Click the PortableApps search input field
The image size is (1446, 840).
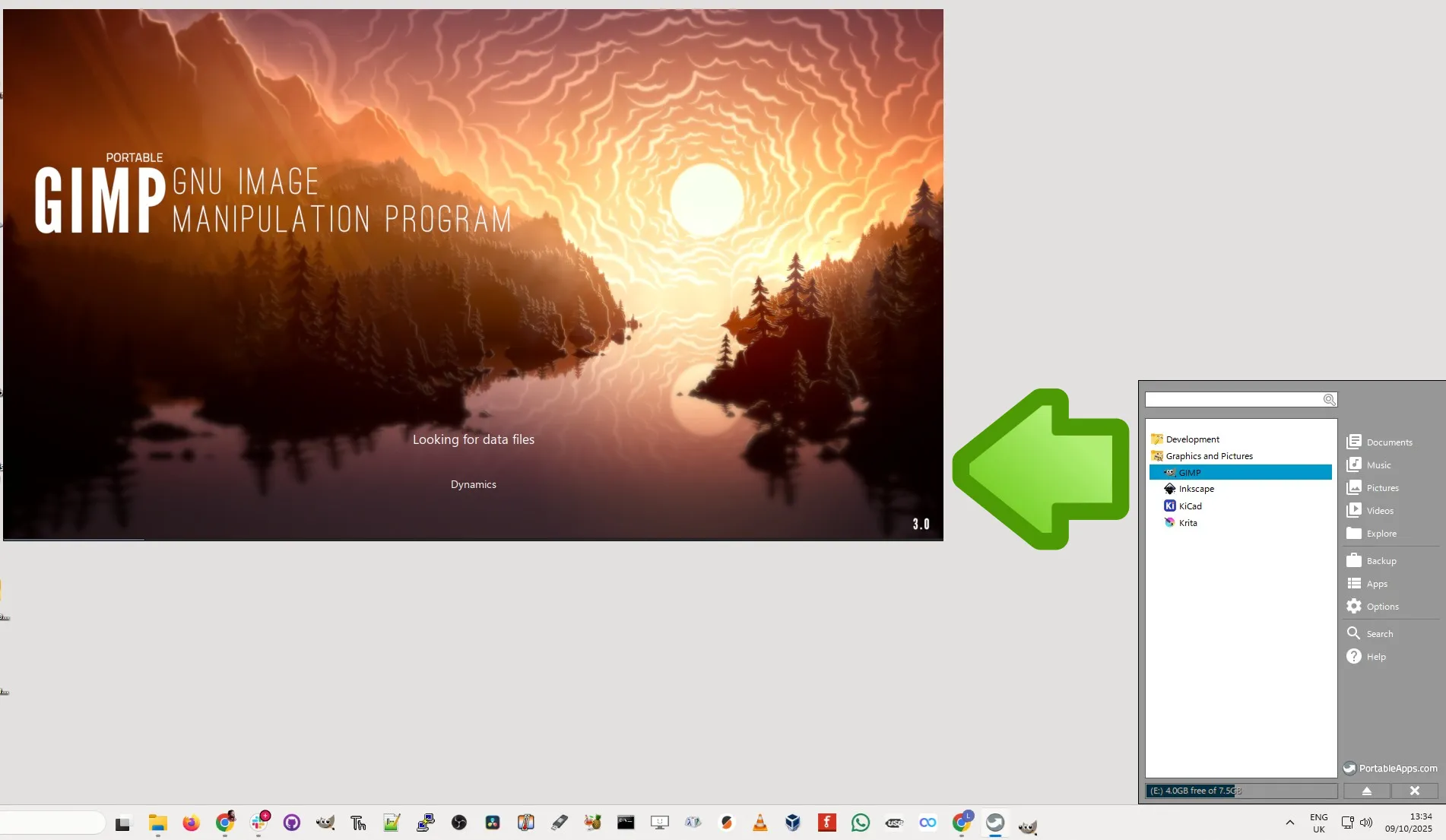click(x=1235, y=399)
